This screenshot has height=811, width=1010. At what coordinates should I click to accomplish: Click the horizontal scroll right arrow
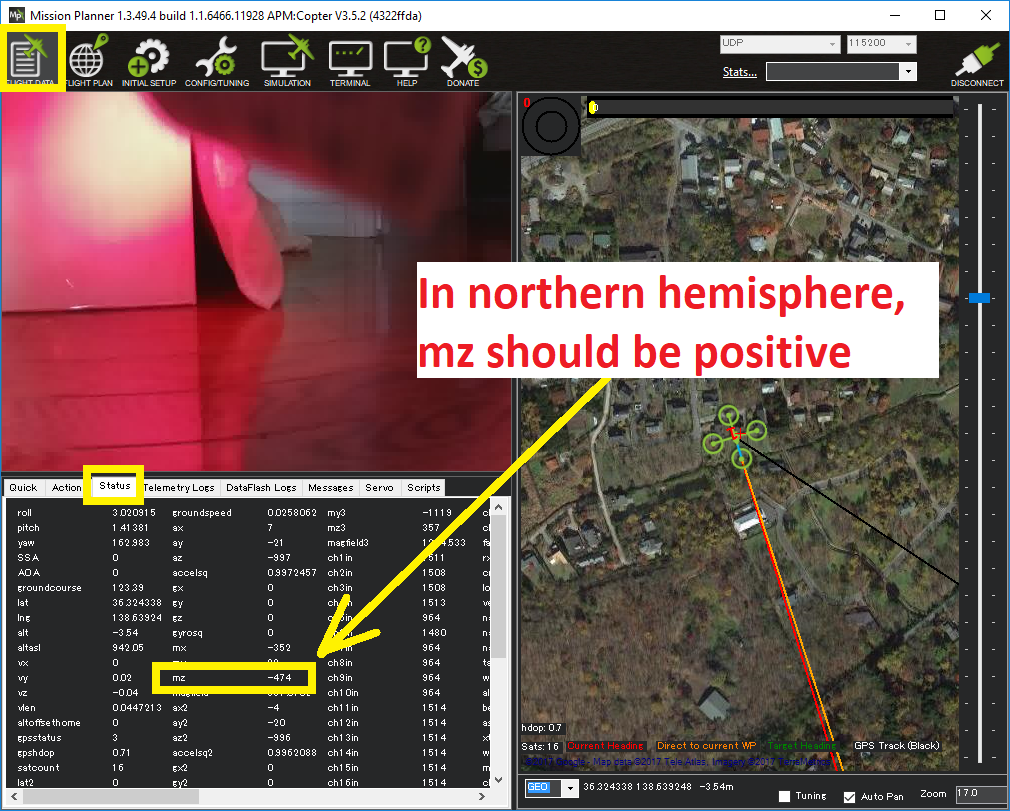click(x=482, y=796)
